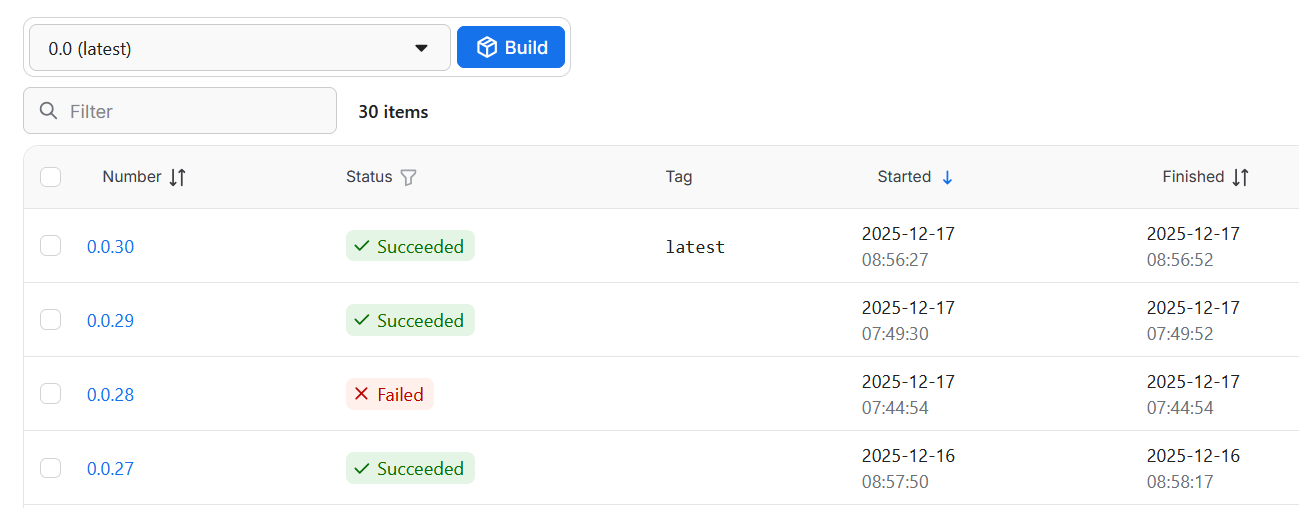Image resolution: width=1299 pixels, height=508 pixels.
Task: Click the Finished column sort arrows icon
Action: (x=1240, y=177)
